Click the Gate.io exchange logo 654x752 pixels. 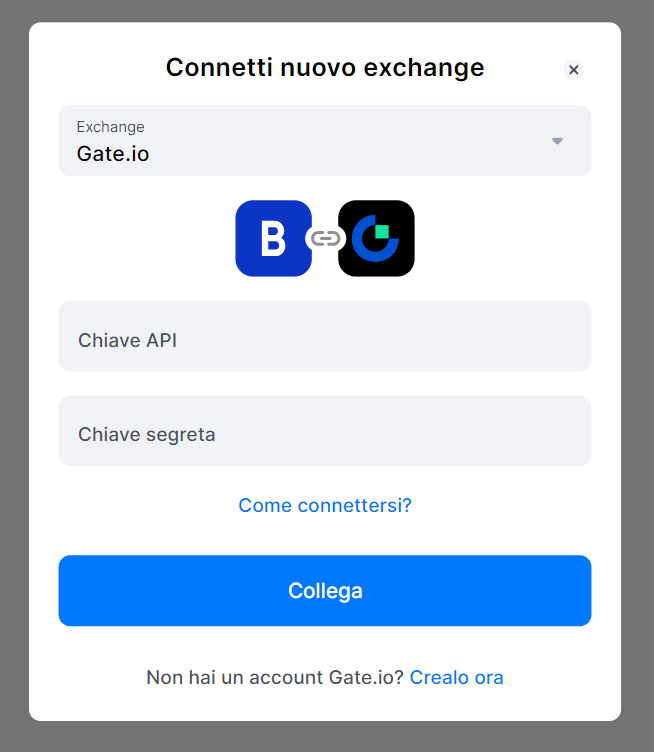point(376,238)
